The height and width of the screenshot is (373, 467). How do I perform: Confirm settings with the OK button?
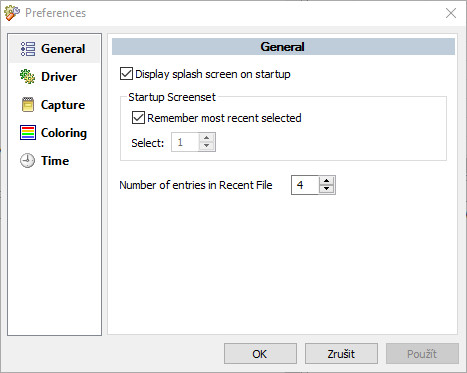260,354
